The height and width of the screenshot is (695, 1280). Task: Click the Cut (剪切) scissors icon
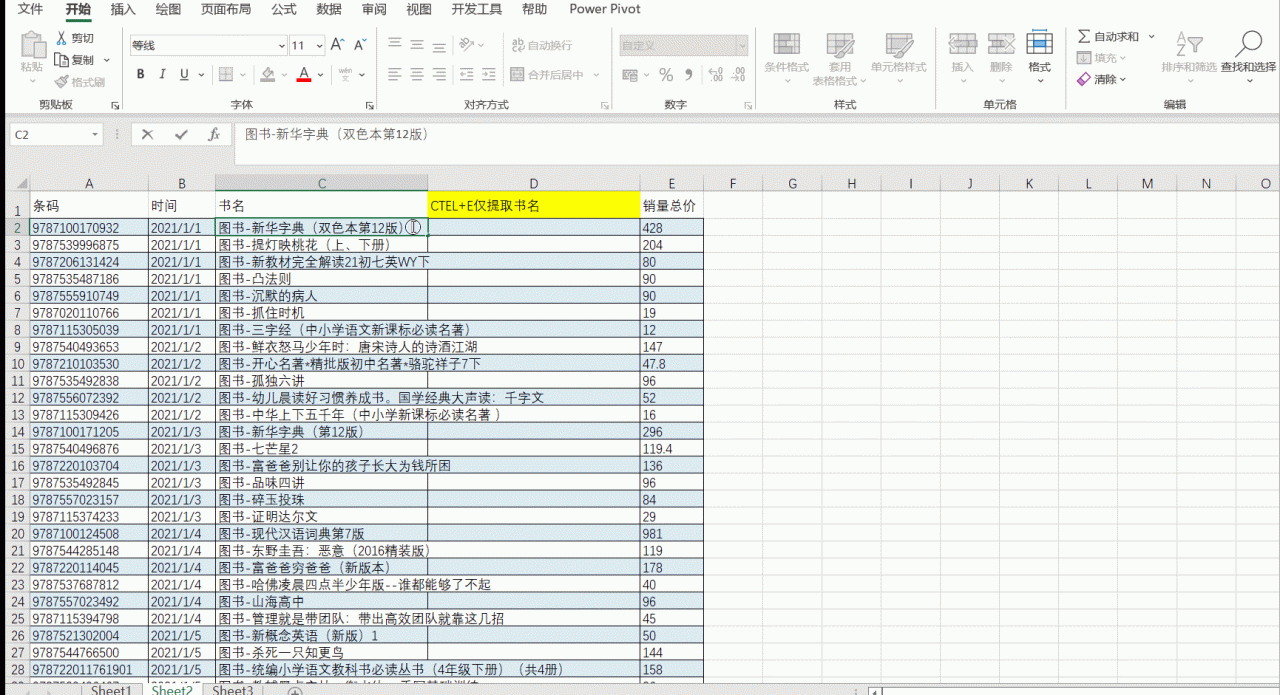click(x=62, y=38)
